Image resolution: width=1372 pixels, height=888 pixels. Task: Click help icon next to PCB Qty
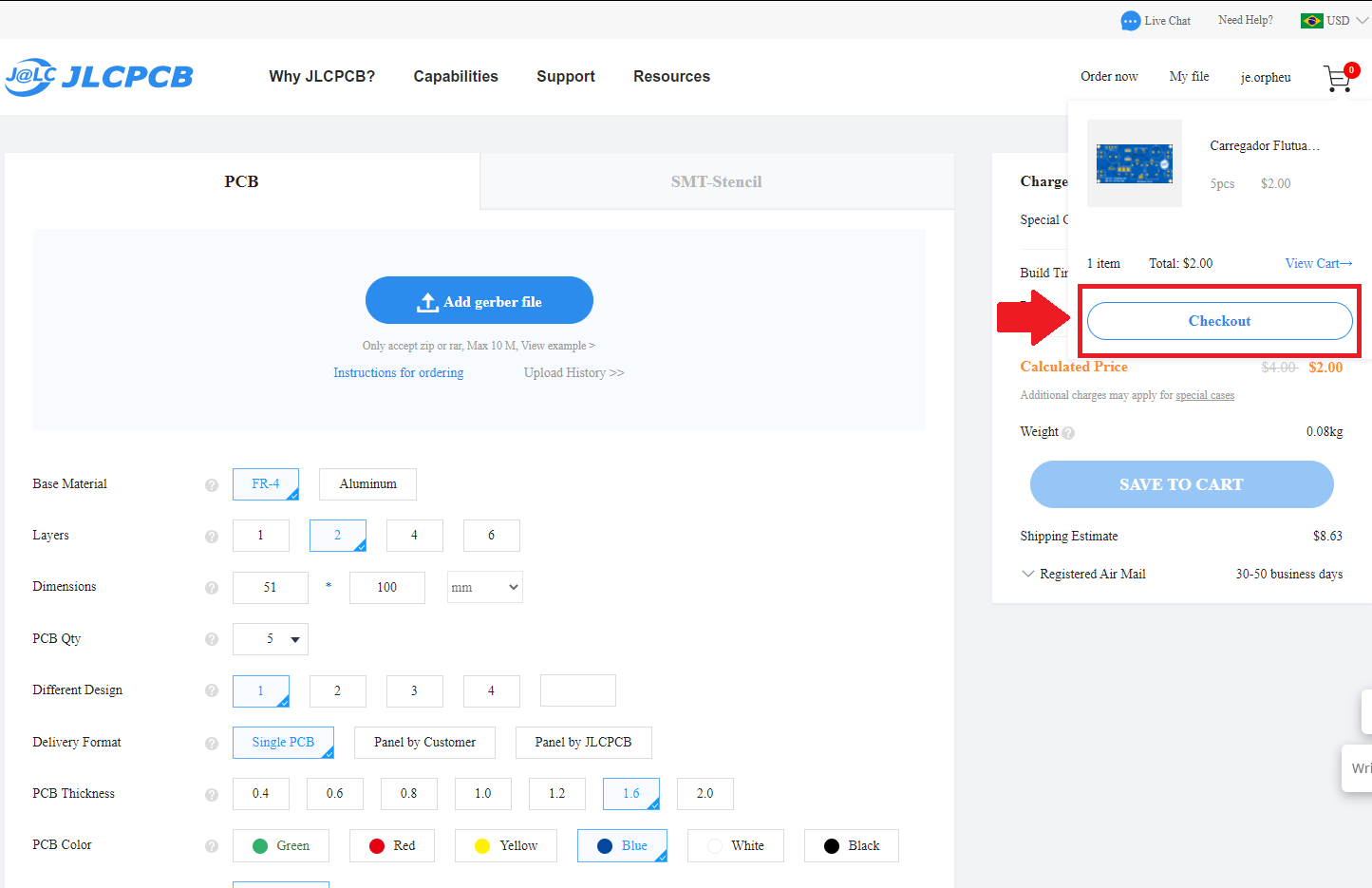(x=212, y=639)
